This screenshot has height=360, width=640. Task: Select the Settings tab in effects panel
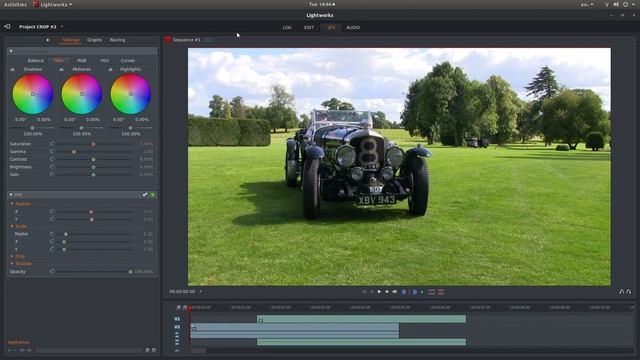point(71,40)
